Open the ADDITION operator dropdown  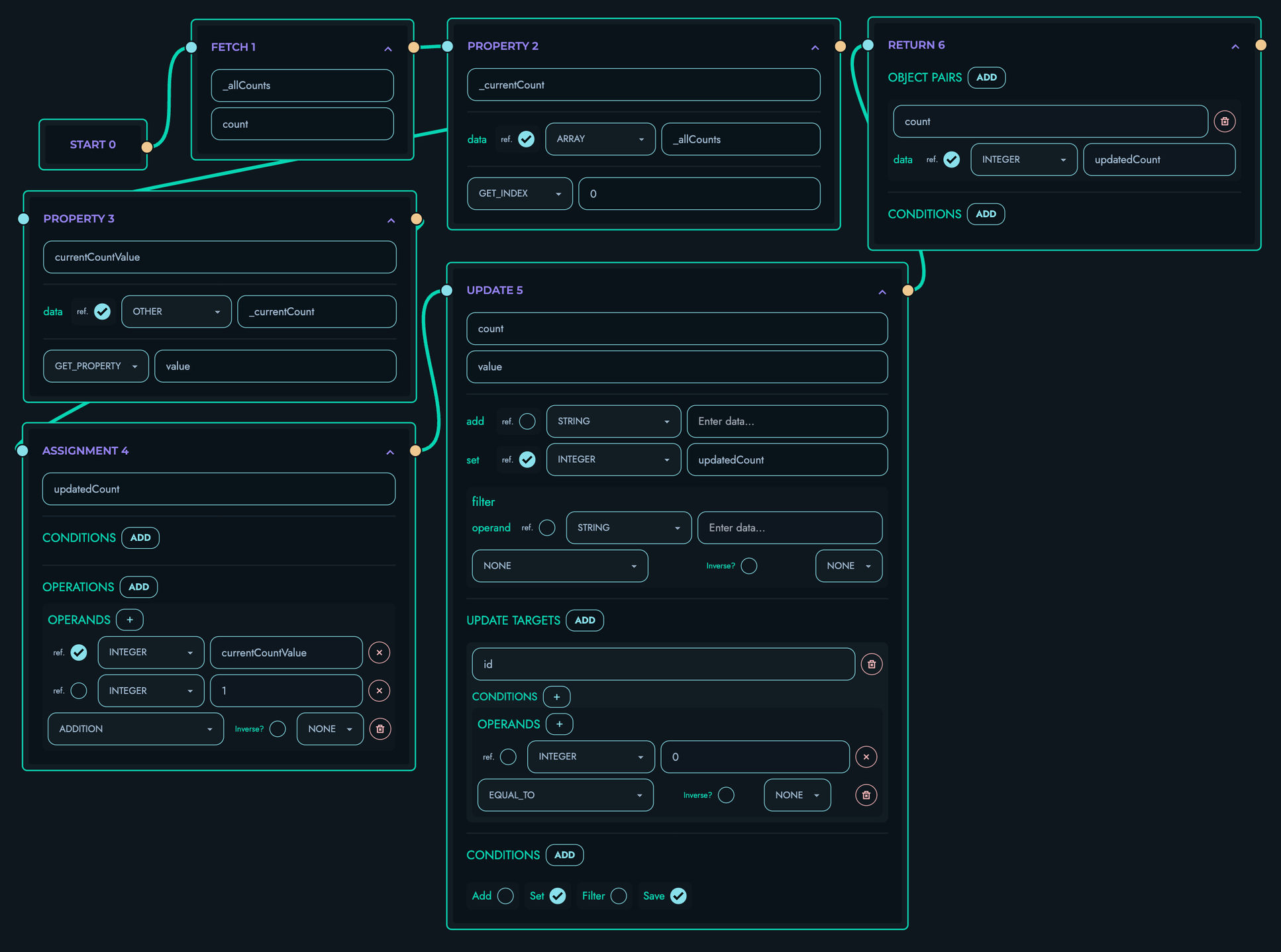coord(136,729)
